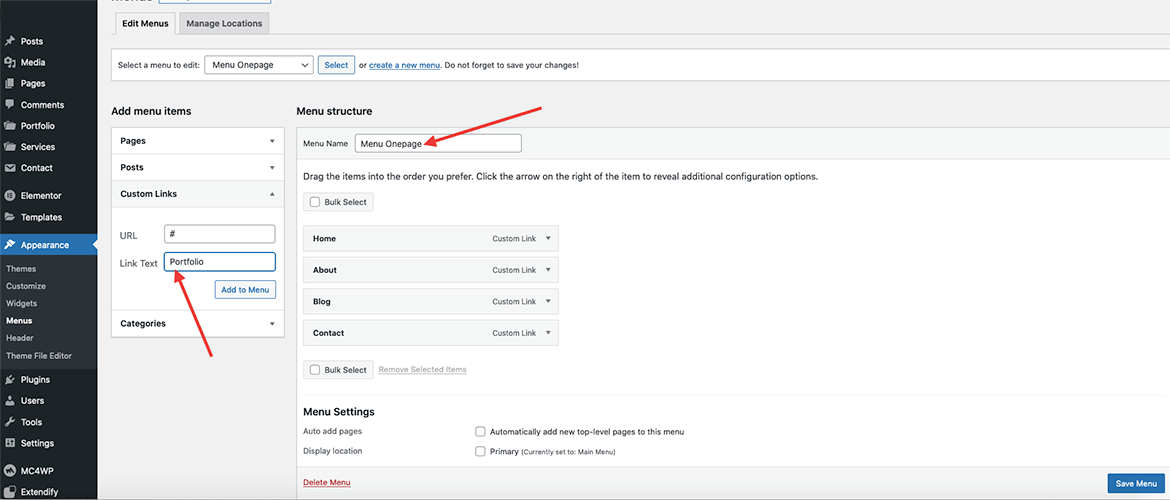Click the Save Menu button
This screenshot has width=1170, height=500.
(x=1136, y=484)
